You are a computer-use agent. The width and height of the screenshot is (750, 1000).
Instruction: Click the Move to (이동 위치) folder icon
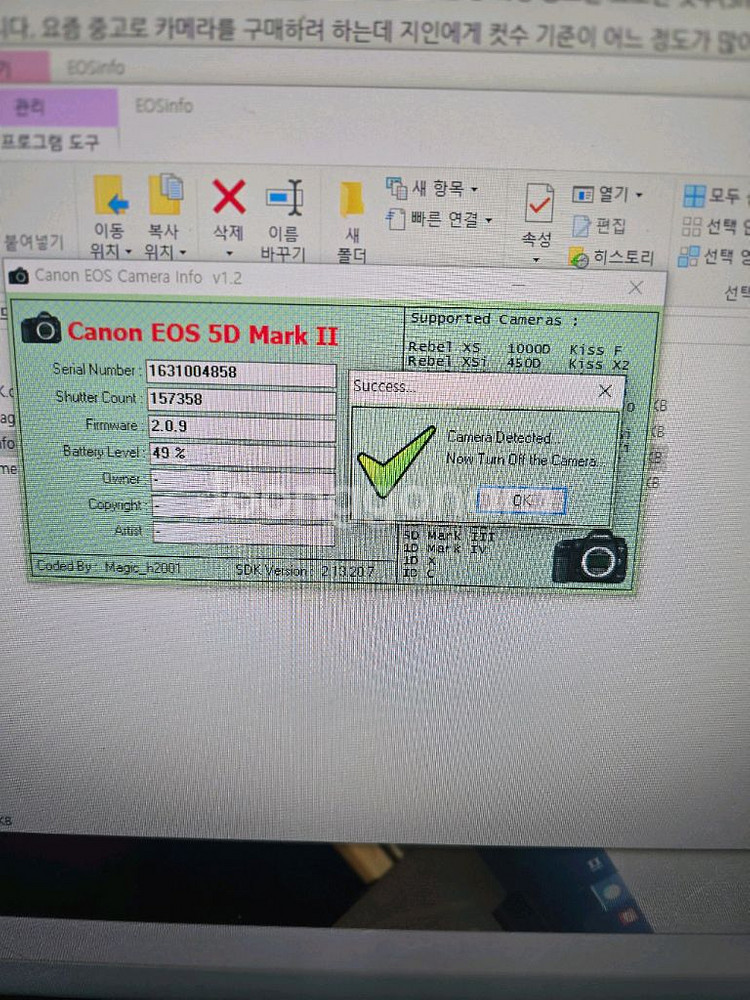point(111,196)
